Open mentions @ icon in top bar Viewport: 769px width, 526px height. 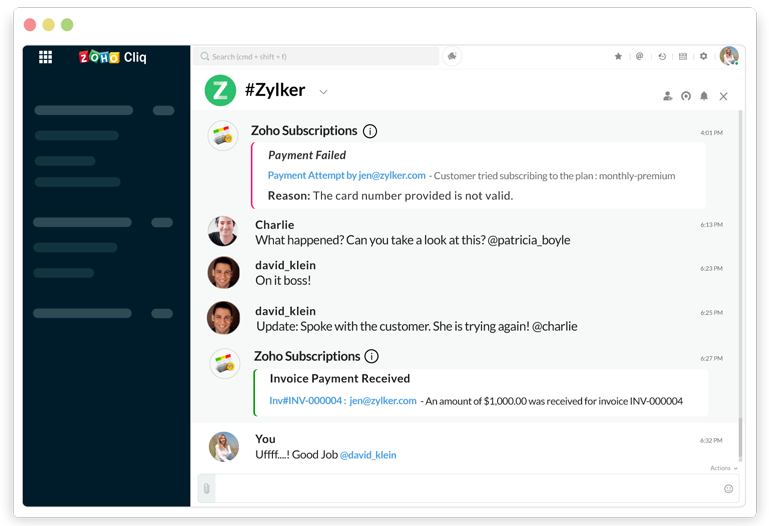[x=640, y=56]
